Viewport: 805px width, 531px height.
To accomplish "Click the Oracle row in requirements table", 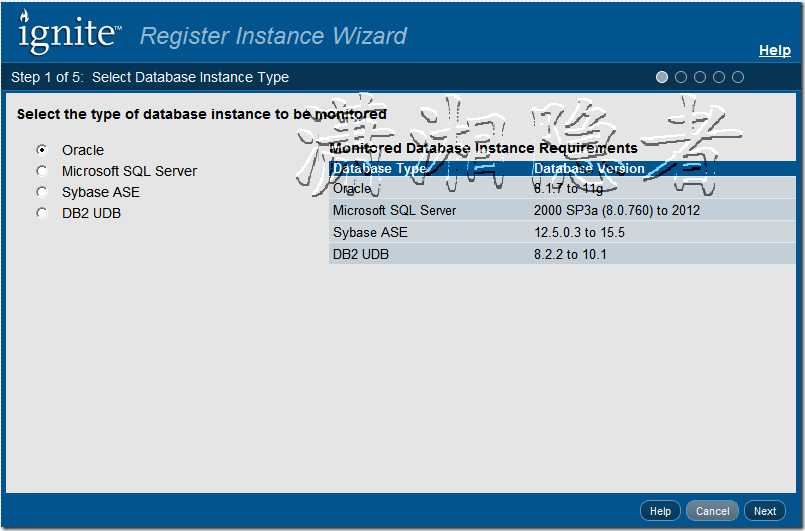I will point(562,188).
